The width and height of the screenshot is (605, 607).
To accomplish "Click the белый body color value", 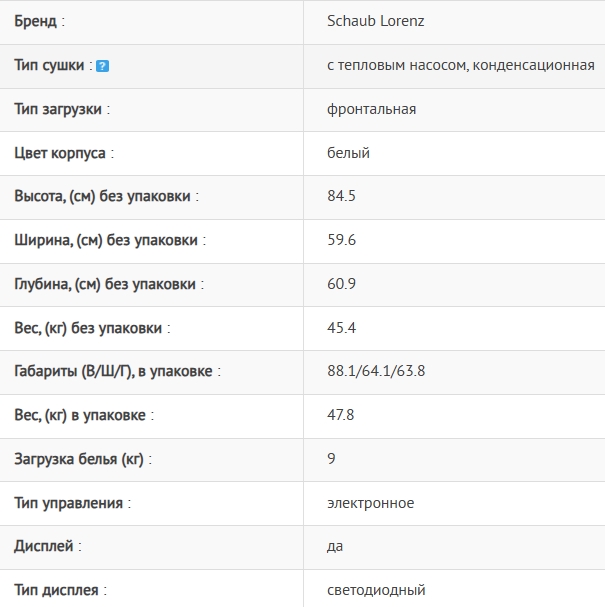I will (x=348, y=153).
